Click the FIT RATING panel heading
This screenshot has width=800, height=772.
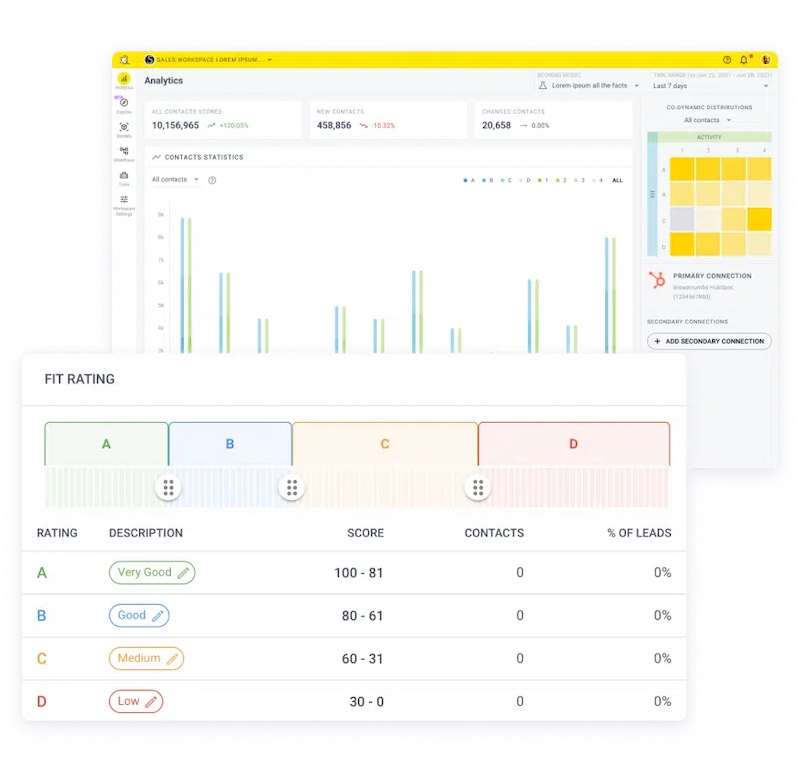80,379
